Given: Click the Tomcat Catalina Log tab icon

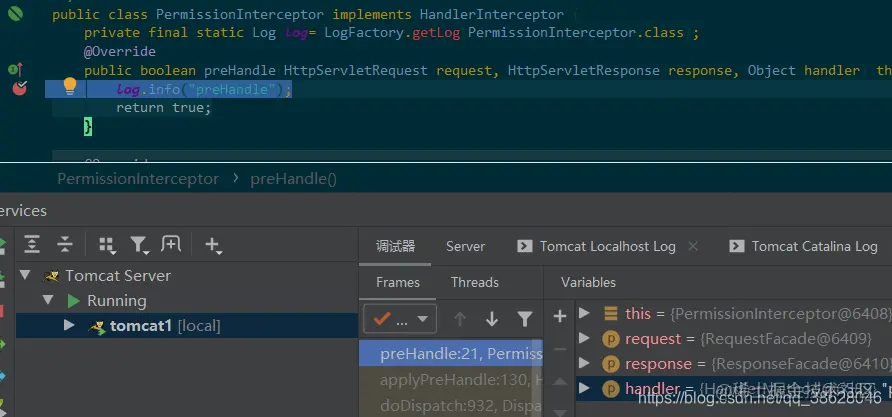Looking at the screenshot, I should point(737,246).
